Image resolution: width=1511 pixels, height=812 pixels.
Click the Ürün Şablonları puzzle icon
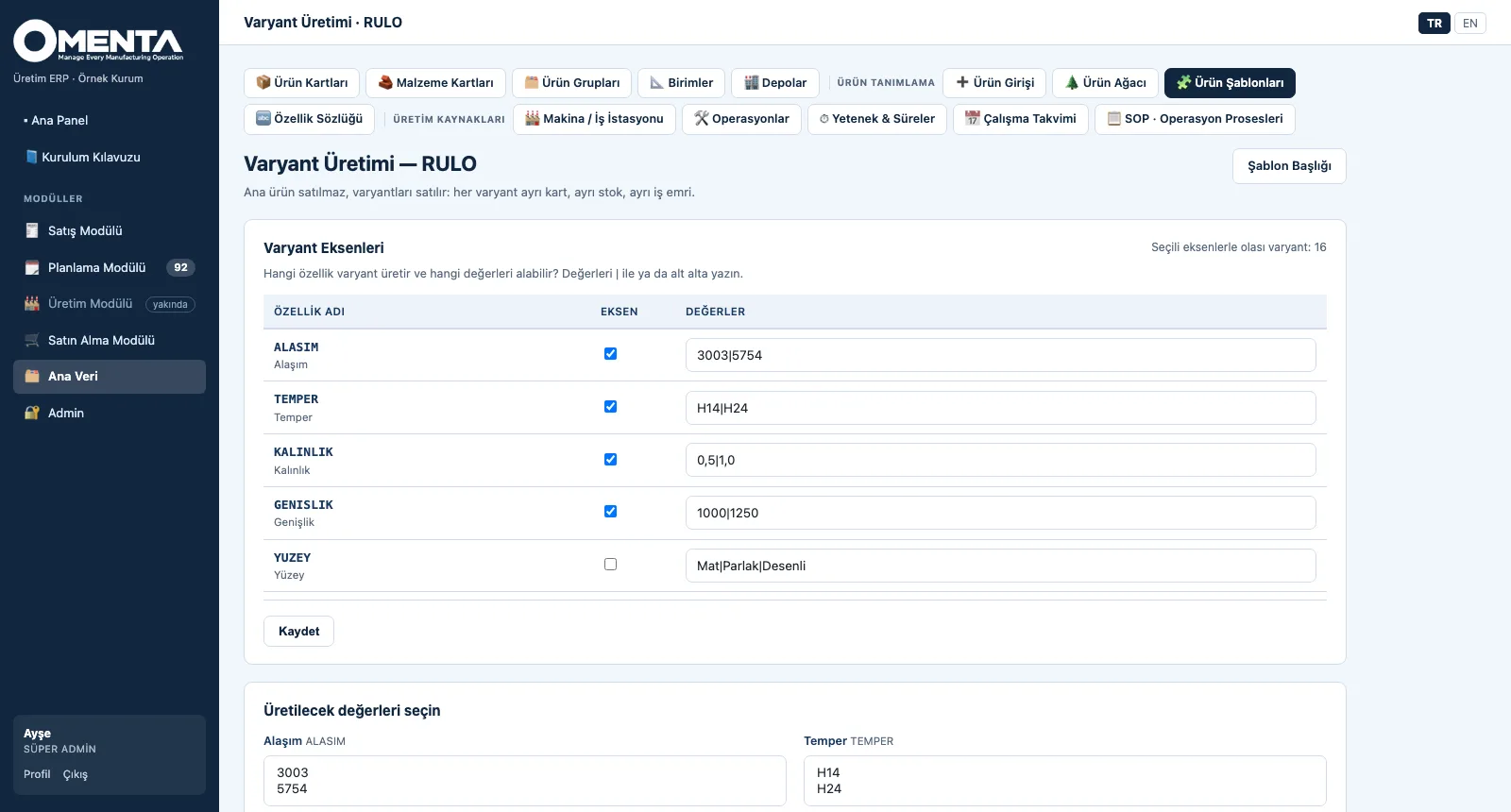pos(1183,82)
